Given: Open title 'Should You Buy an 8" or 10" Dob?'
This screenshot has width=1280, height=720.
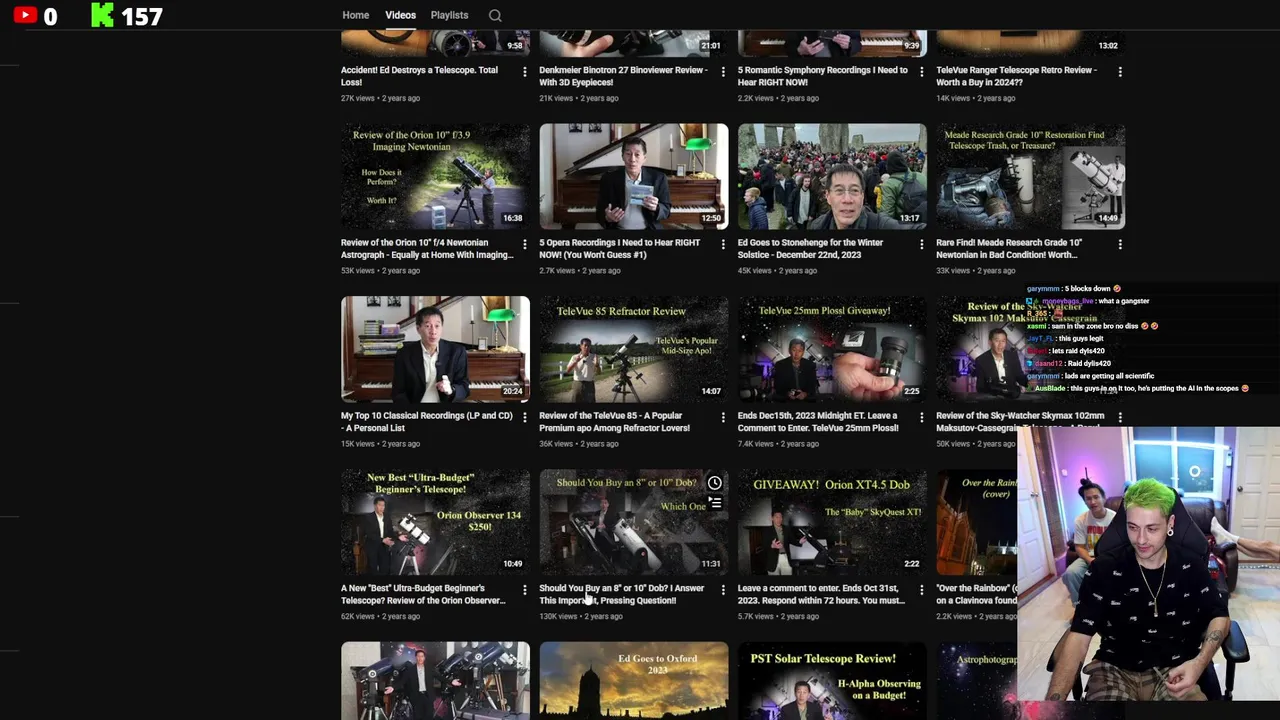Looking at the screenshot, I should 622,595.
